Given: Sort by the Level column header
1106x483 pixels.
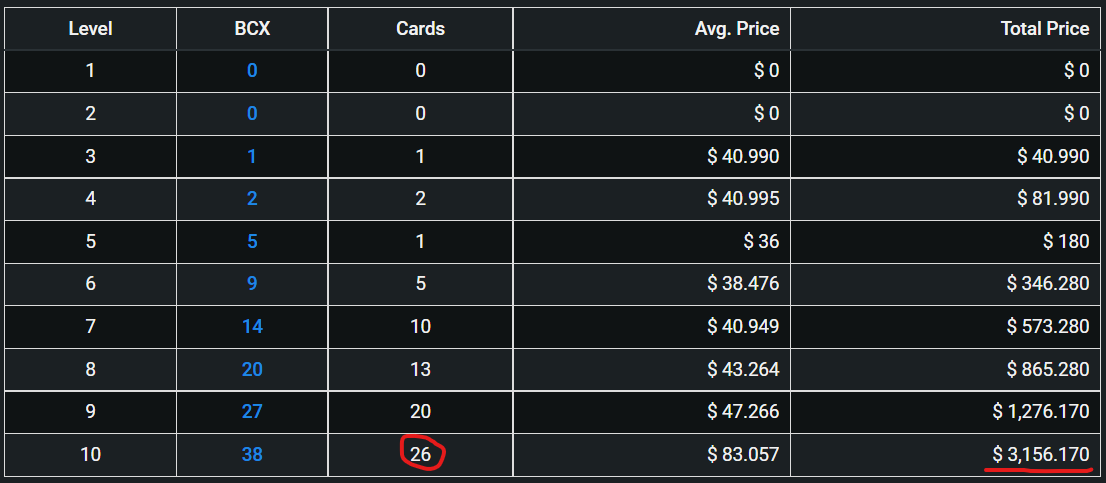Looking at the screenshot, I should 90,29.
